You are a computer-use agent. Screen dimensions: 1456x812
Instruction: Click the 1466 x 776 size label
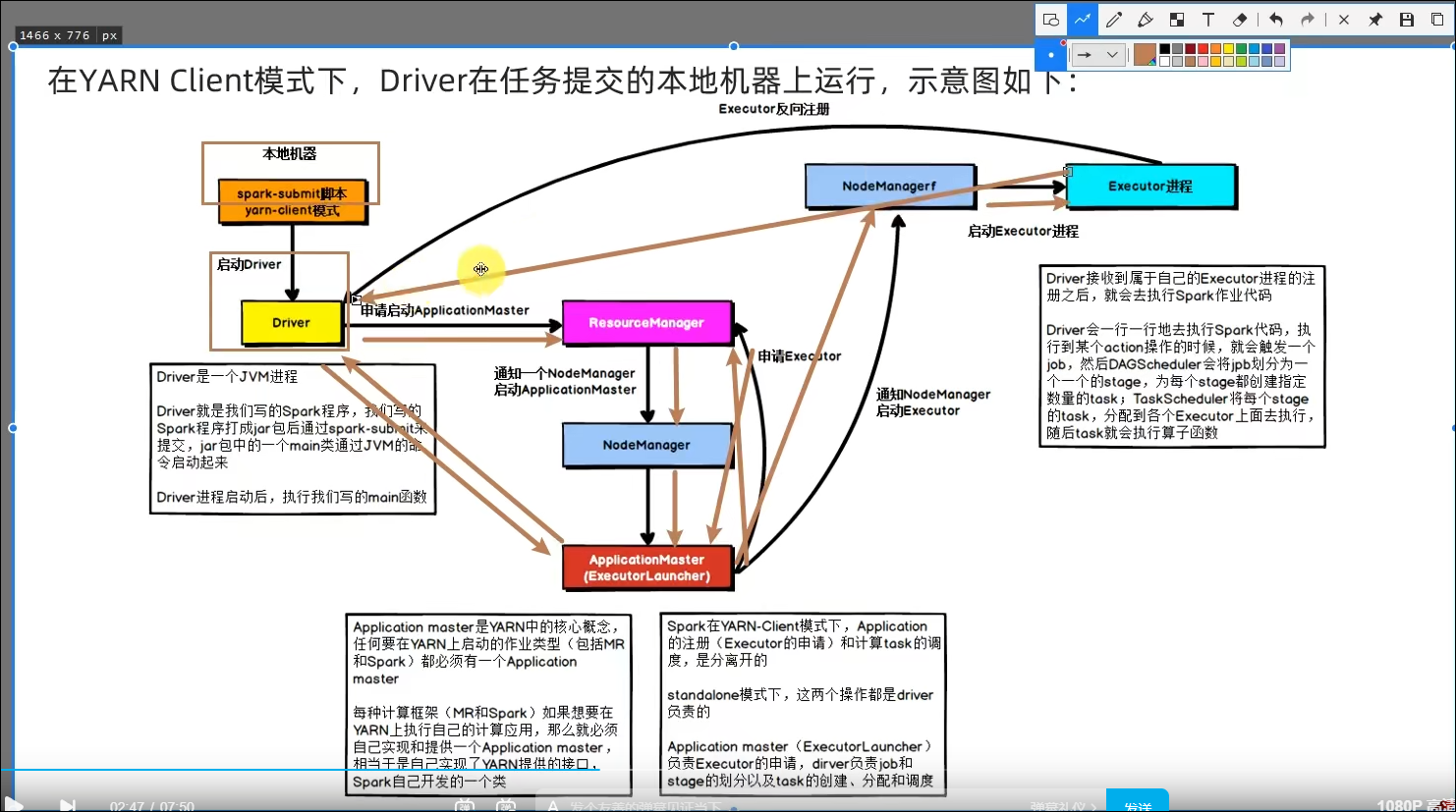[55, 35]
